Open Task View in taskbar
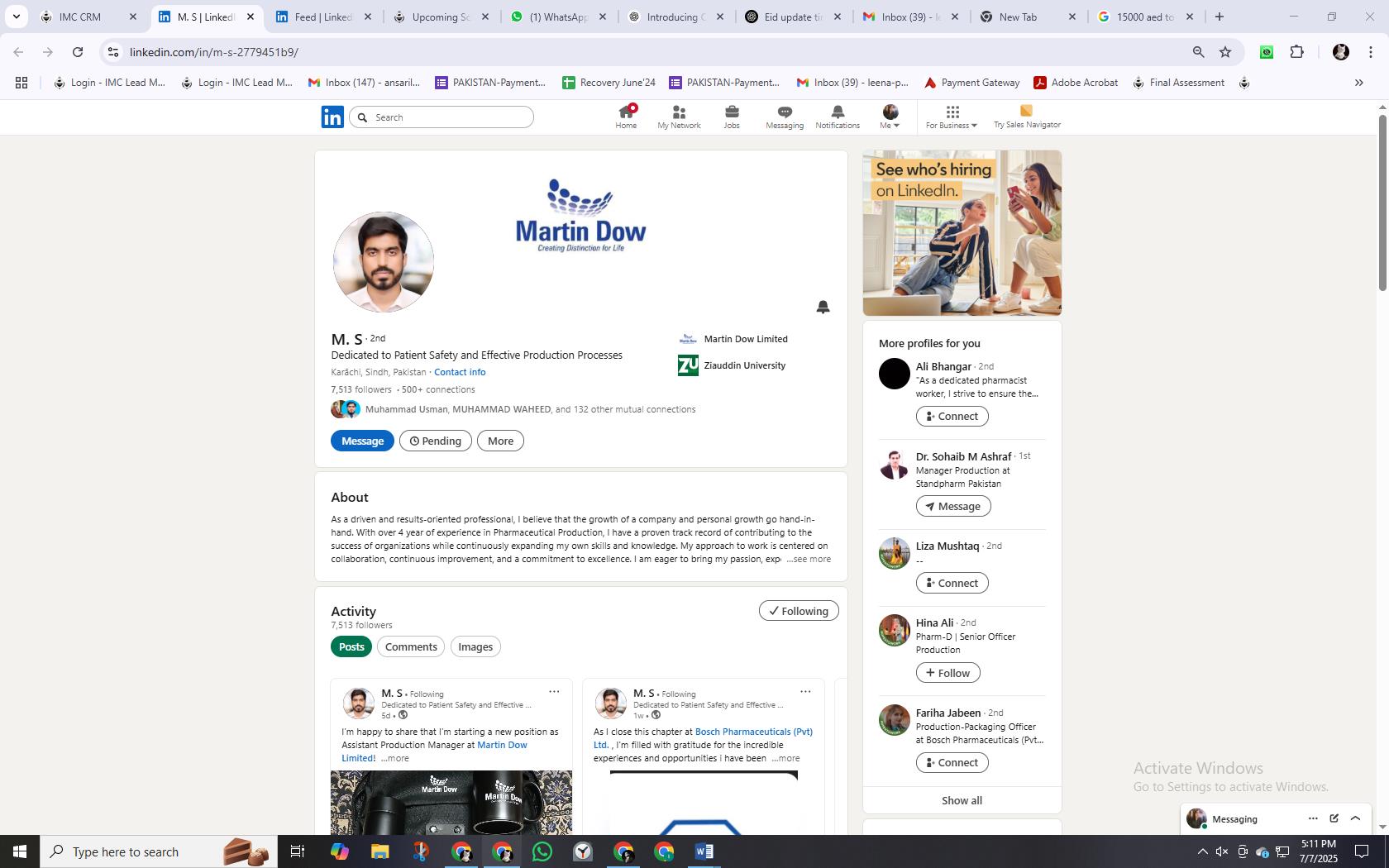Screen dimensions: 1389x868 pos(298,851)
